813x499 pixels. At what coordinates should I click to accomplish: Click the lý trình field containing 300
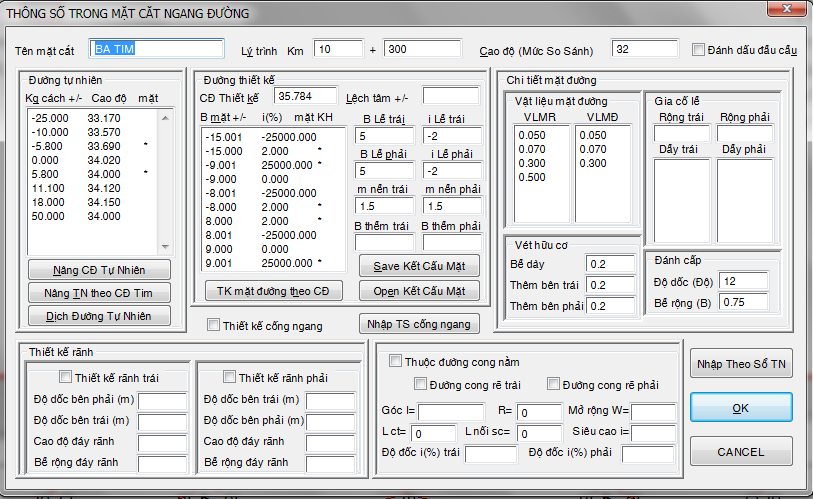[422, 49]
